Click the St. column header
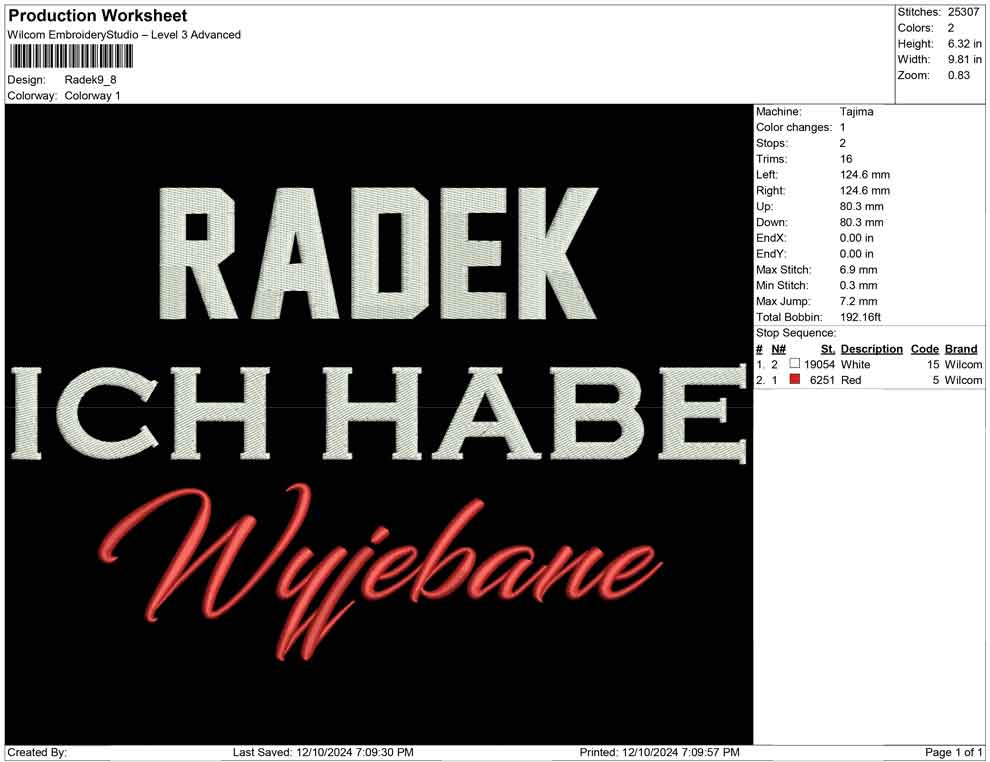Image resolution: width=990 pixels, height=762 pixels. pos(827,348)
